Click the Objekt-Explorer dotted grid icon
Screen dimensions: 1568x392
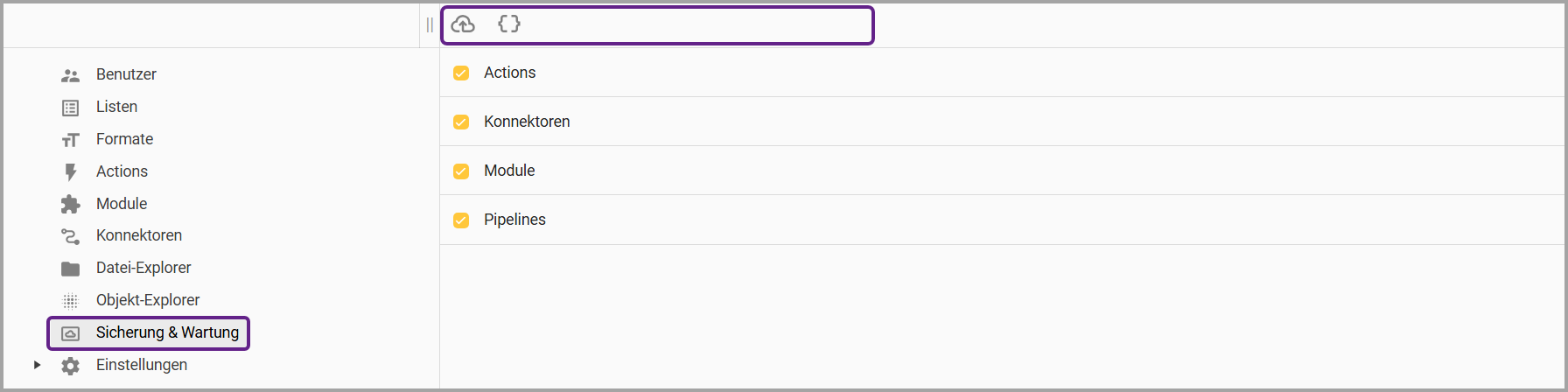(71, 301)
